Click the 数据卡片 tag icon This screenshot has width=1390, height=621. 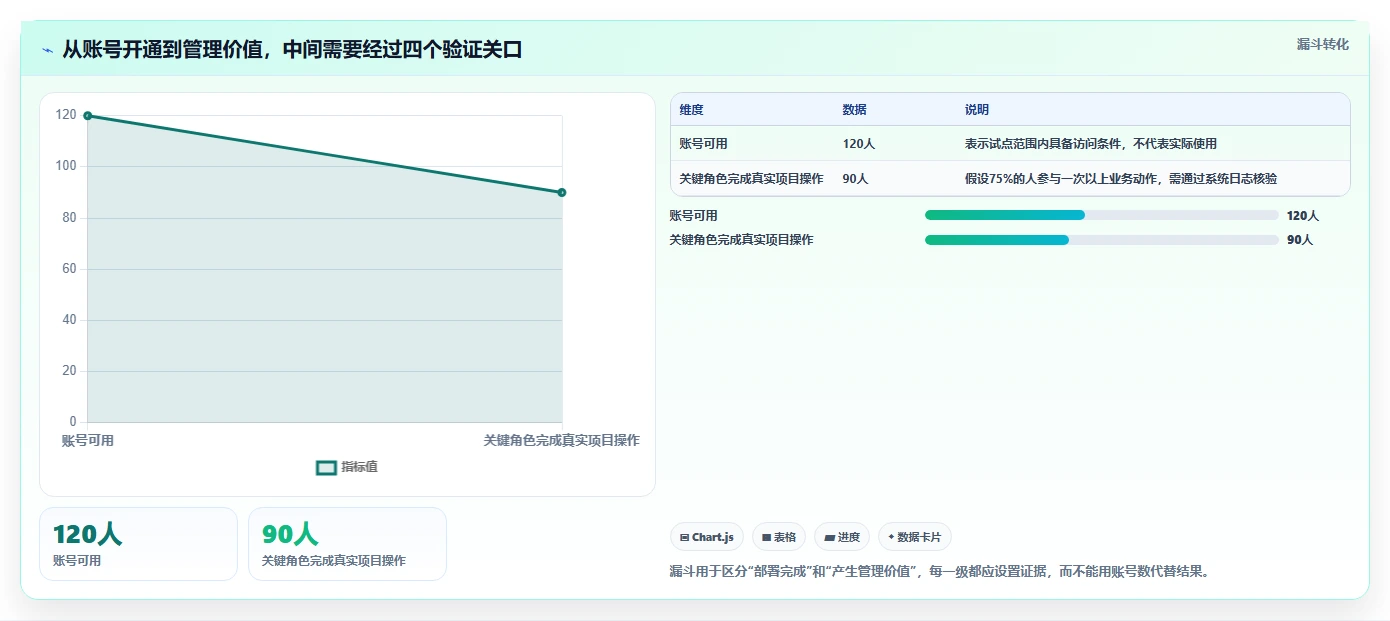[x=891, y=537]
